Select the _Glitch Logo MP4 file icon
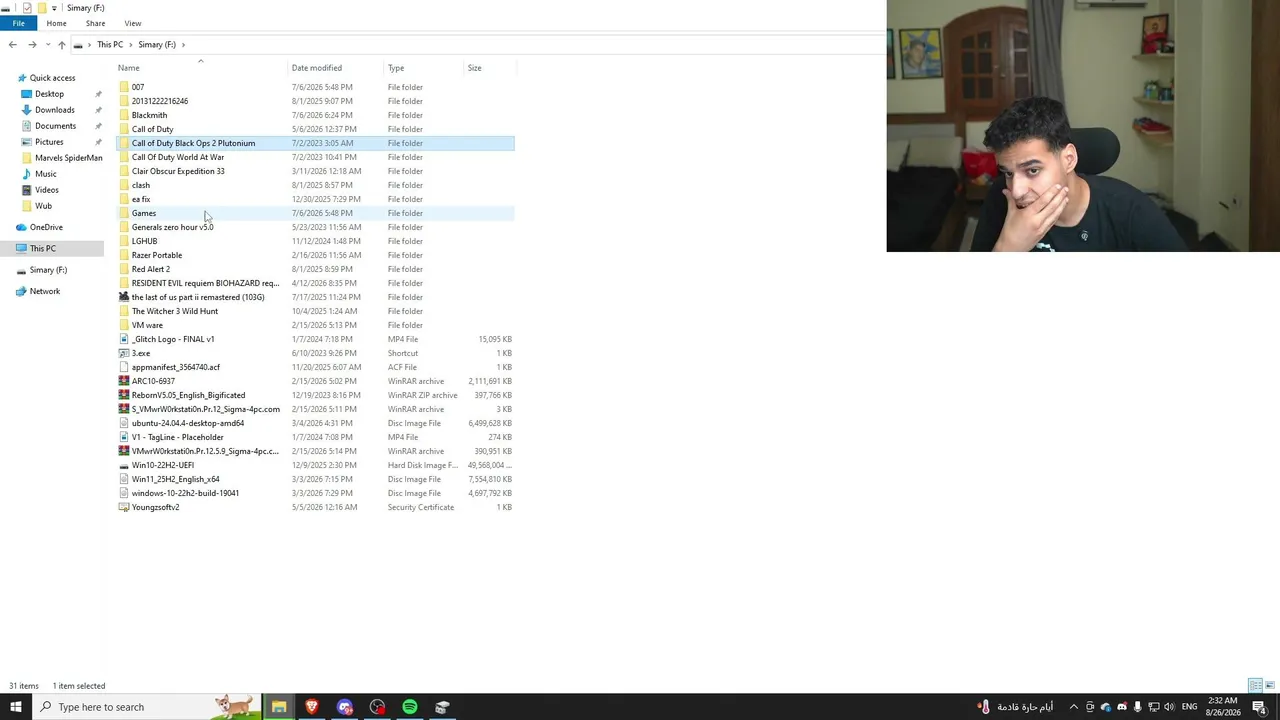 point(124,339)
